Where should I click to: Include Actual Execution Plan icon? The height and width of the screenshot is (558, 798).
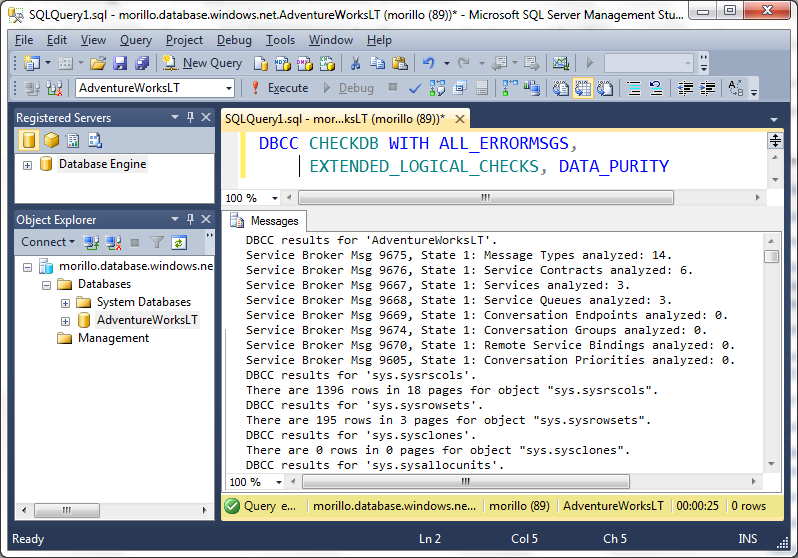(509, 88)
